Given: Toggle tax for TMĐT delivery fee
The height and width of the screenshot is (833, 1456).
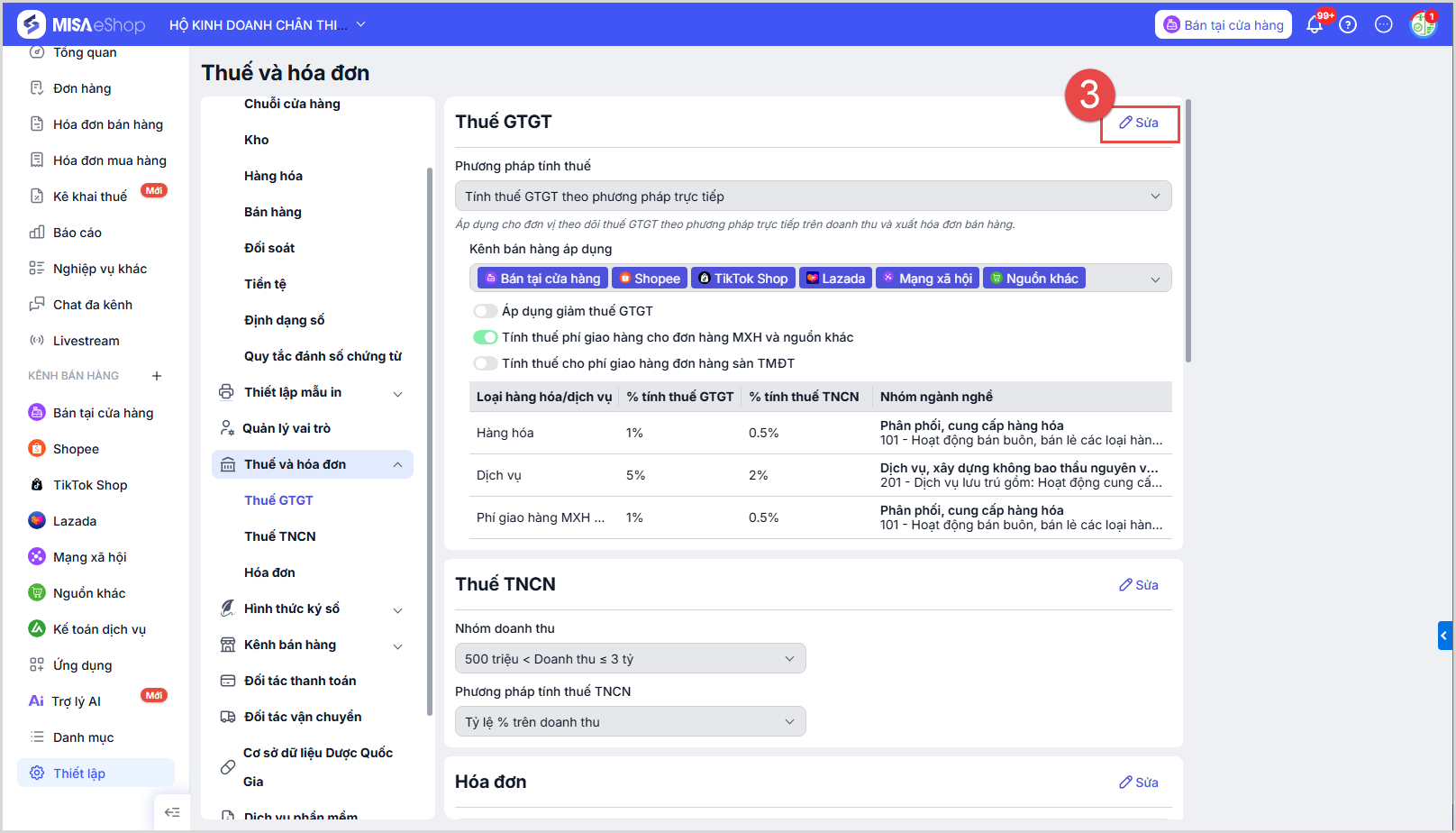Looking at the screenshot, I should (x=486, y=363).
